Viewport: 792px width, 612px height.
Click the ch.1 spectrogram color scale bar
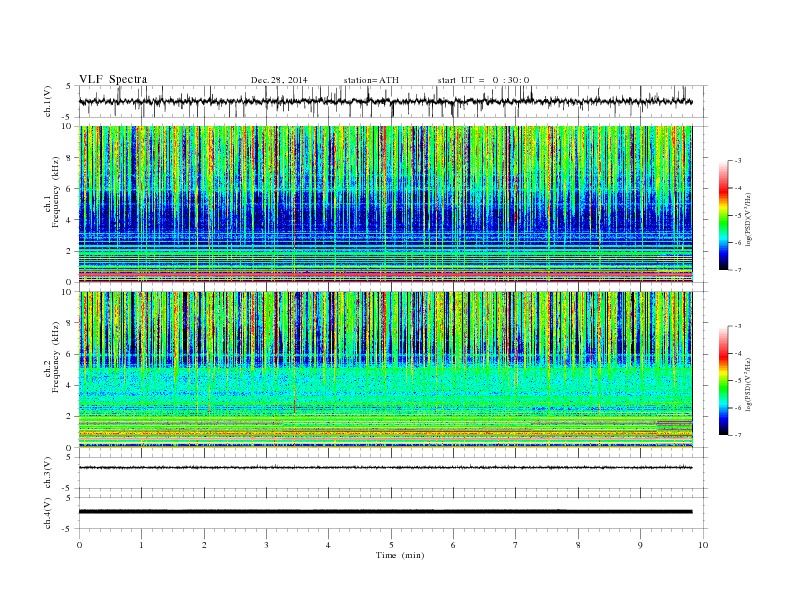tap(723, 215)
